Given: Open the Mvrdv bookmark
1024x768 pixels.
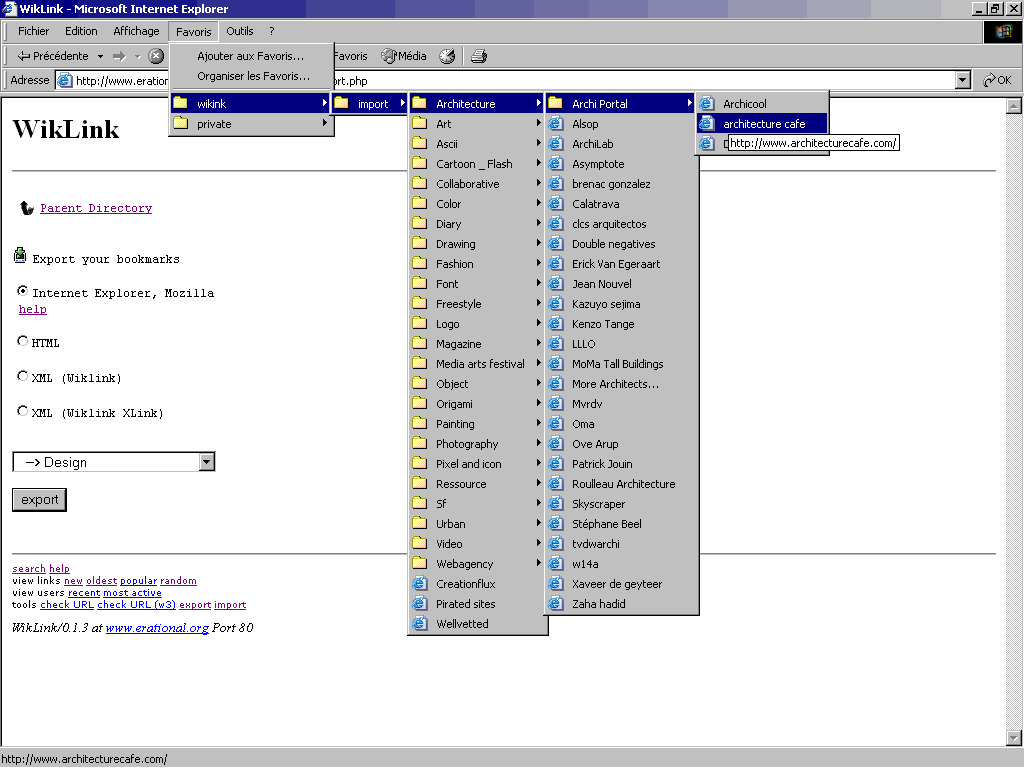Looking at the screenshot, I should point(620,404).
